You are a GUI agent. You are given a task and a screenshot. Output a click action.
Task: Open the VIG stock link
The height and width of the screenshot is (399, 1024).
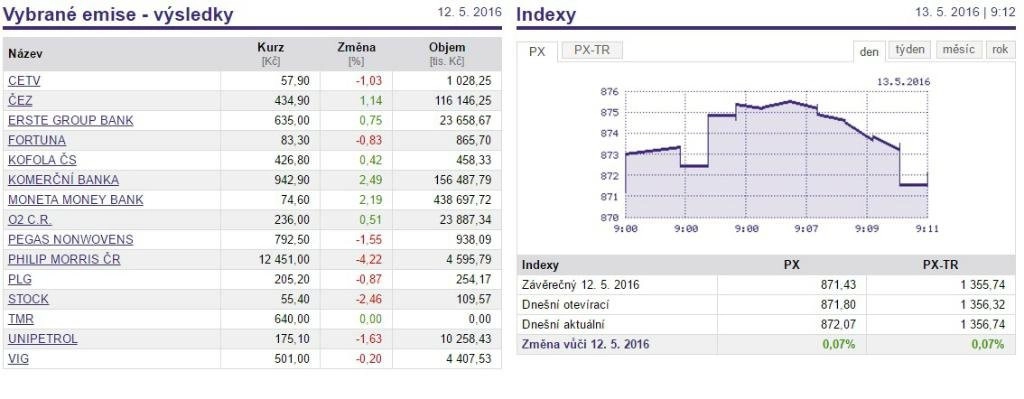18,359
